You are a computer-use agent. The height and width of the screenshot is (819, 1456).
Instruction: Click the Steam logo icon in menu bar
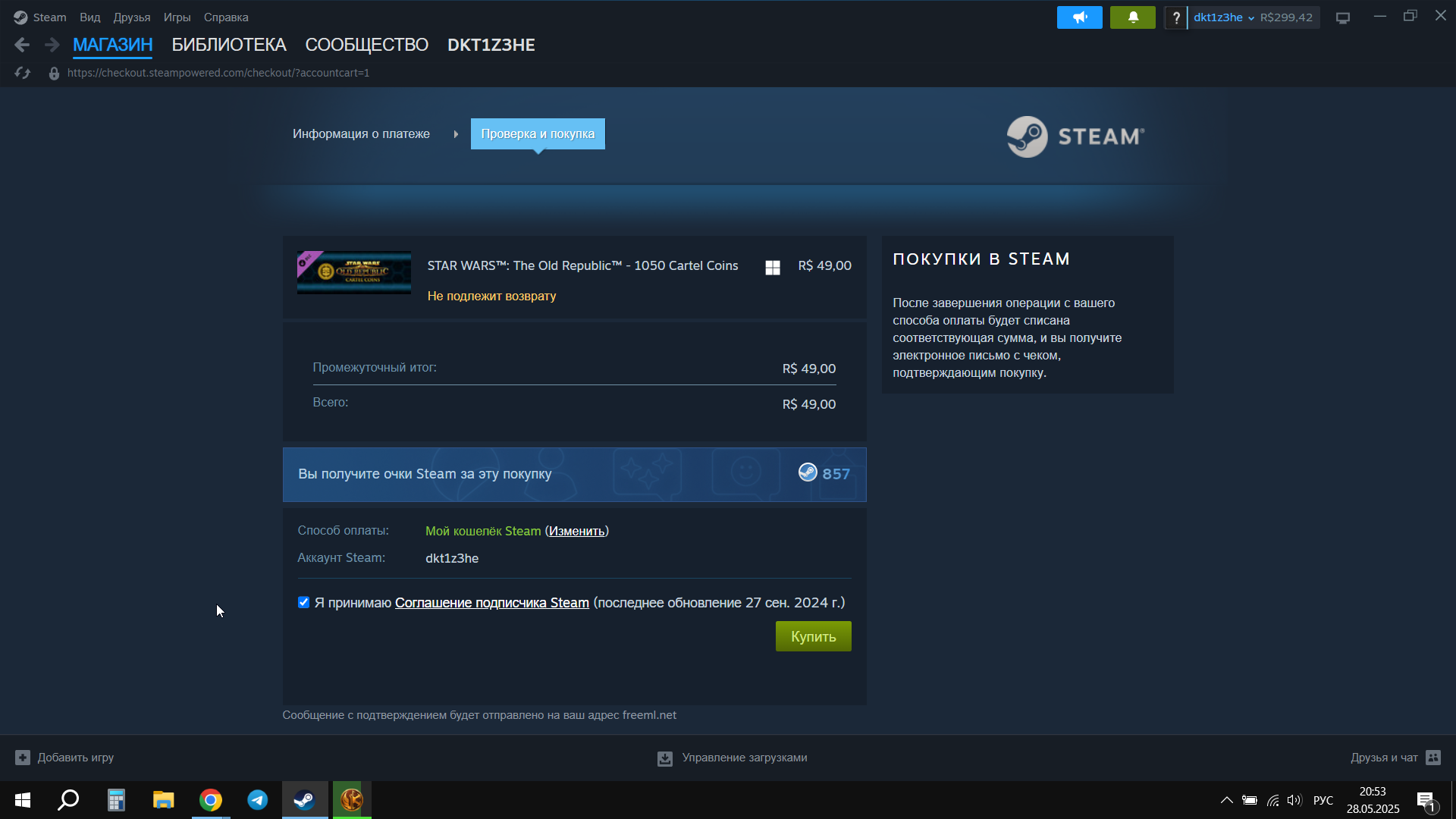click(20, 17)
